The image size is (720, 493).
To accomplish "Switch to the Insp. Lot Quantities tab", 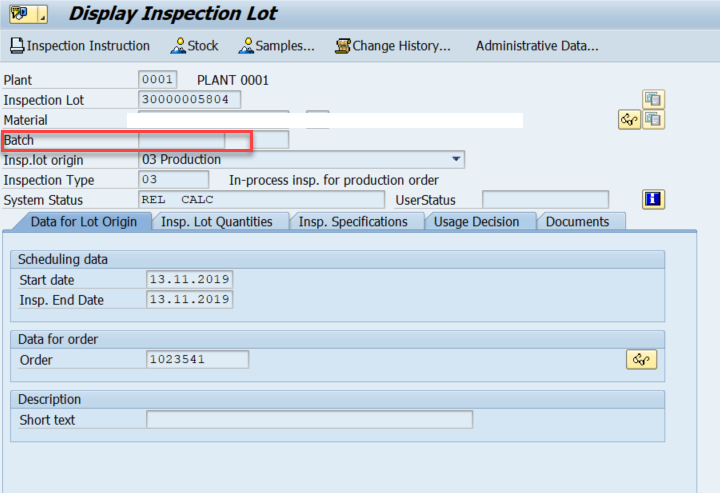I will (217, 222).
